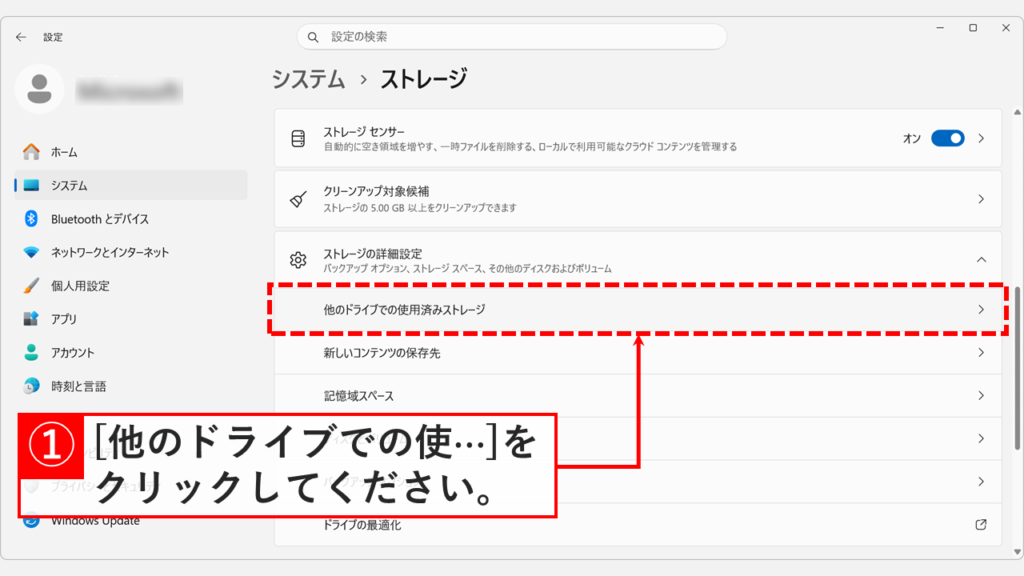Open 新しいコンテンツの保存先 chevron

981,353
